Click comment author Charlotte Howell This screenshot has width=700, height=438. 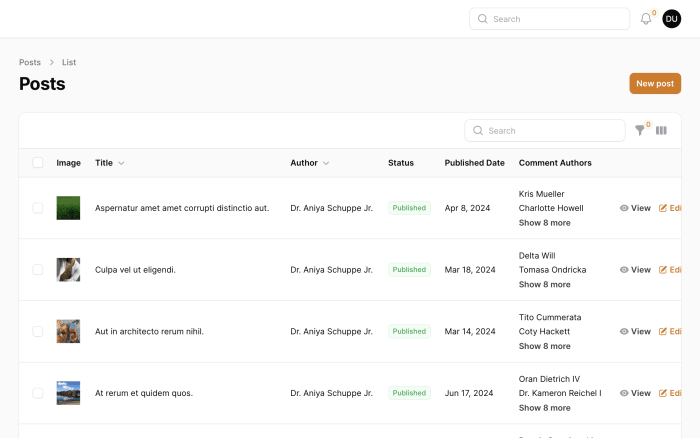tap(551, 208)
